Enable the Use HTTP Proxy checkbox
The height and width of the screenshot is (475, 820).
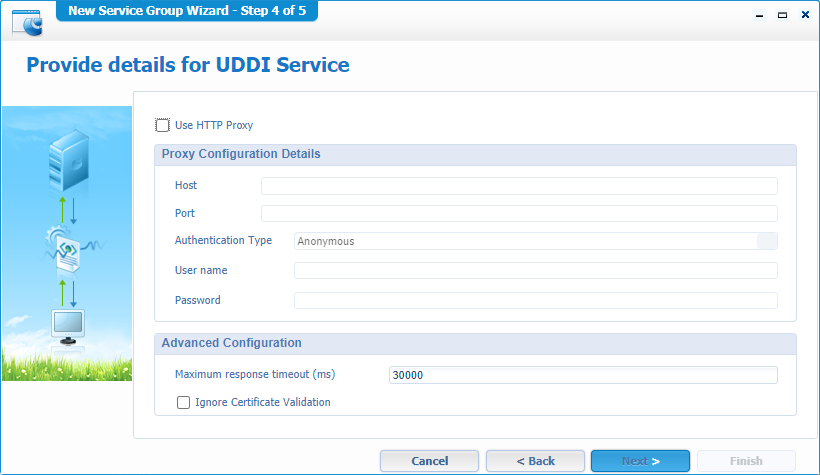(x=163, y=125)
